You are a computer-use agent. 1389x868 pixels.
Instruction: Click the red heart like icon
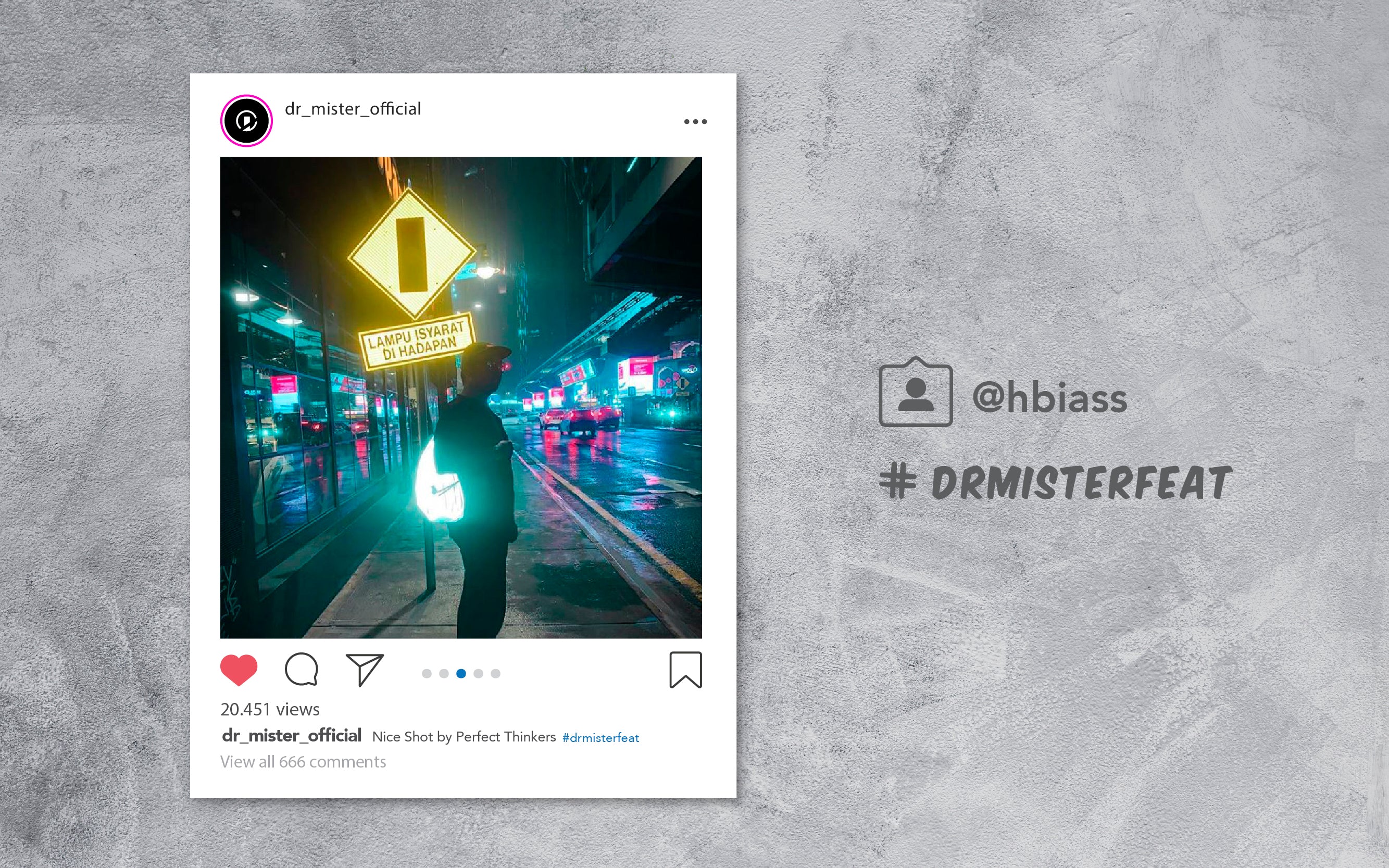pos(239,670)
